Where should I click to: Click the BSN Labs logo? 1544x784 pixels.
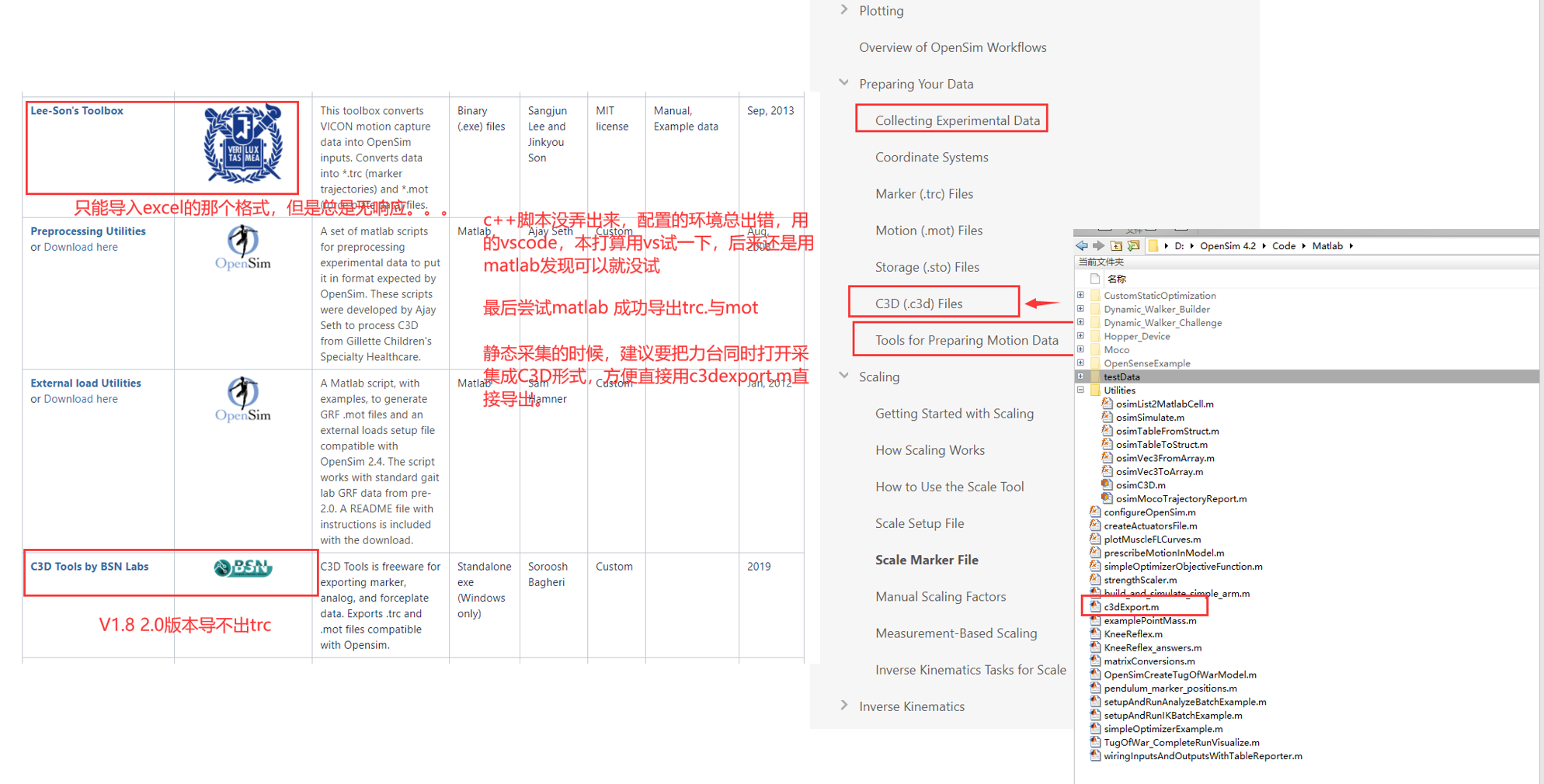point(243,568)
